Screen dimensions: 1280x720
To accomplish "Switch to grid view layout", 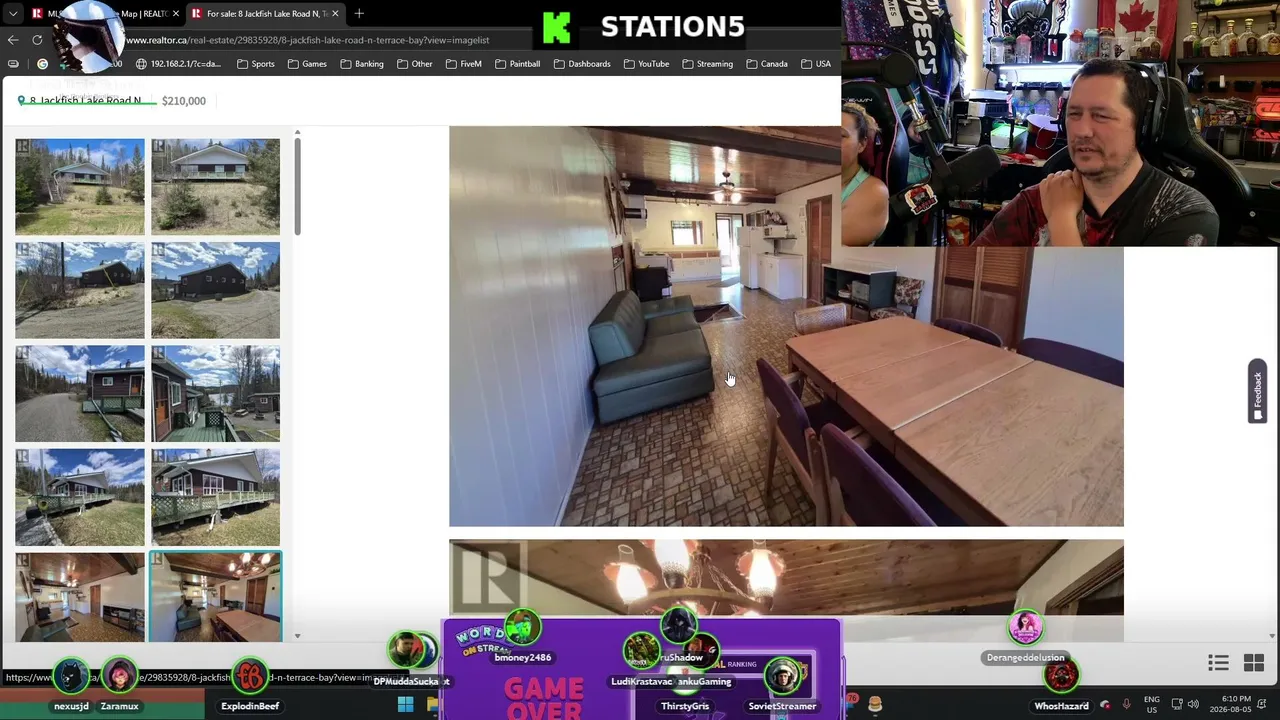I will pyautogui.click(x=1254, y=663).
